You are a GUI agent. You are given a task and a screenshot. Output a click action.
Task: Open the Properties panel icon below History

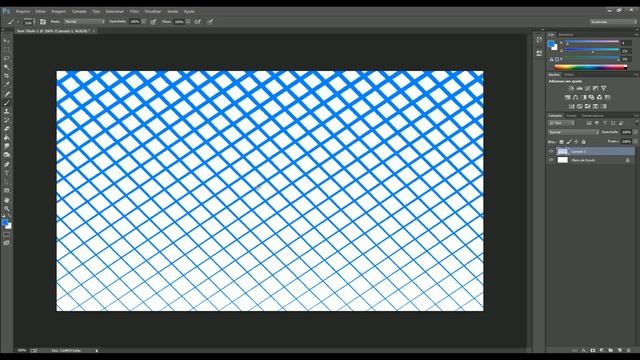click(539, 53)
